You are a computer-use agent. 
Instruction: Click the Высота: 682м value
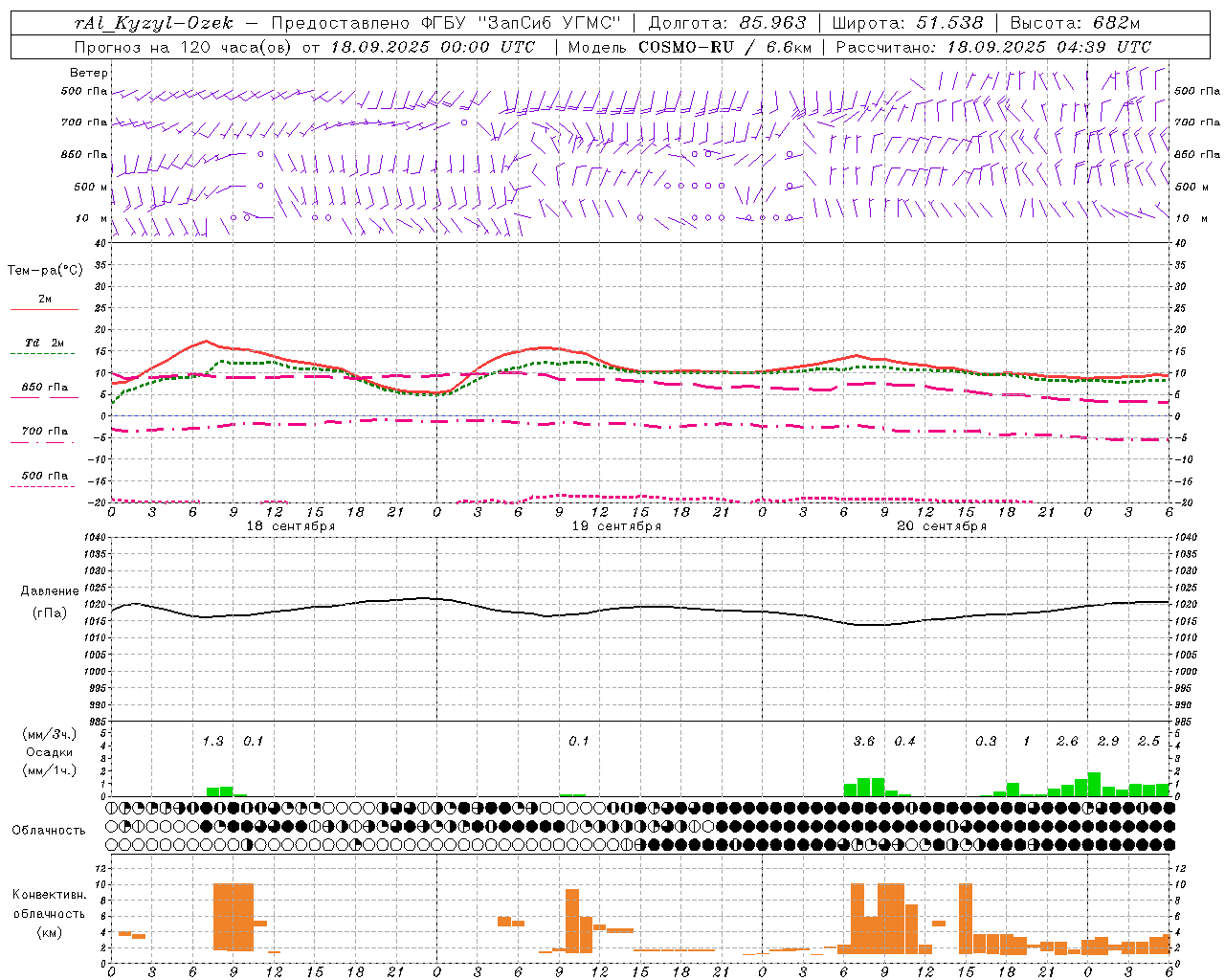click(1075, 23)
